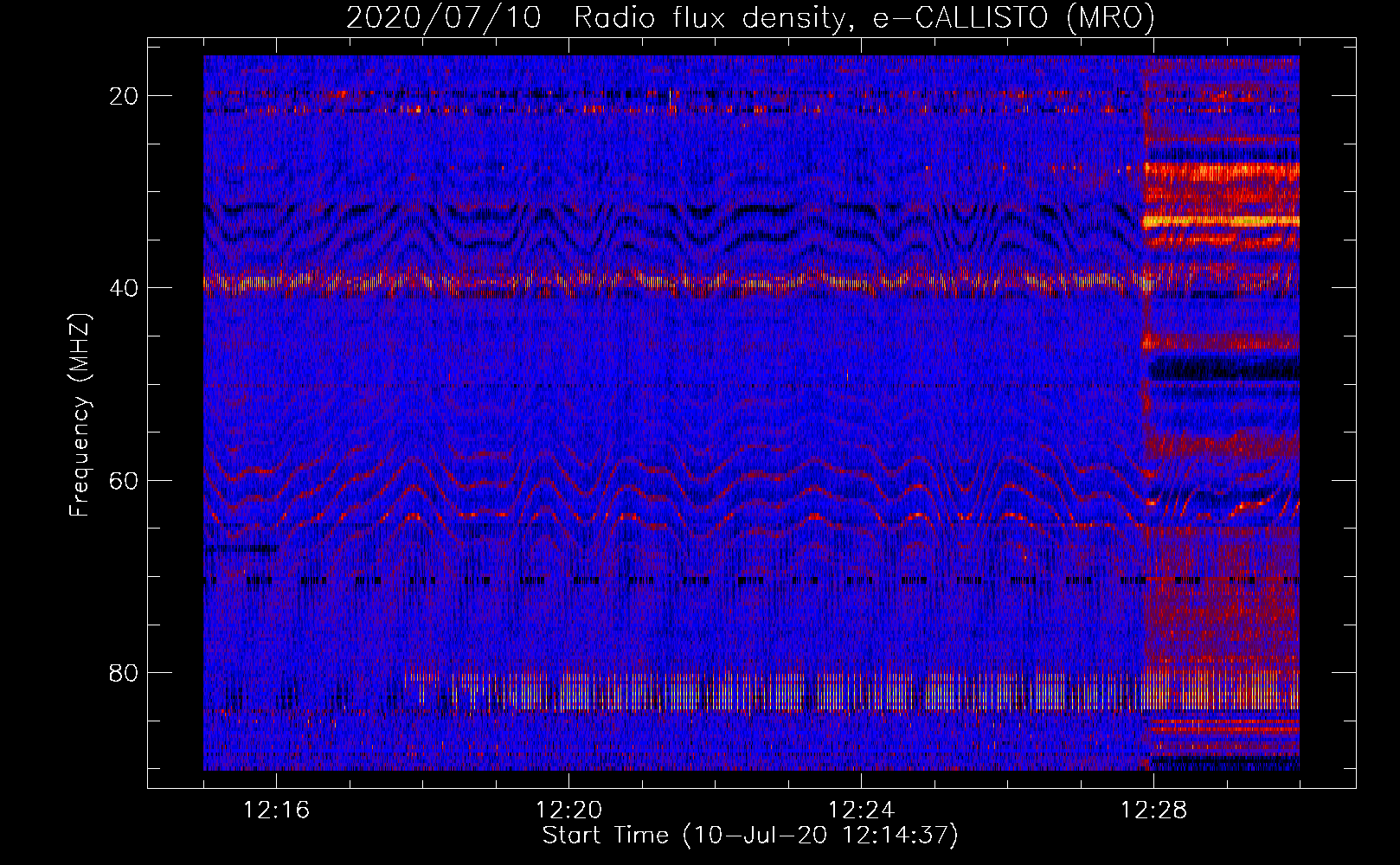Click the 12:28 time tick label
The height and width of the screenshot is (865, 1400).
point(1153,811)
